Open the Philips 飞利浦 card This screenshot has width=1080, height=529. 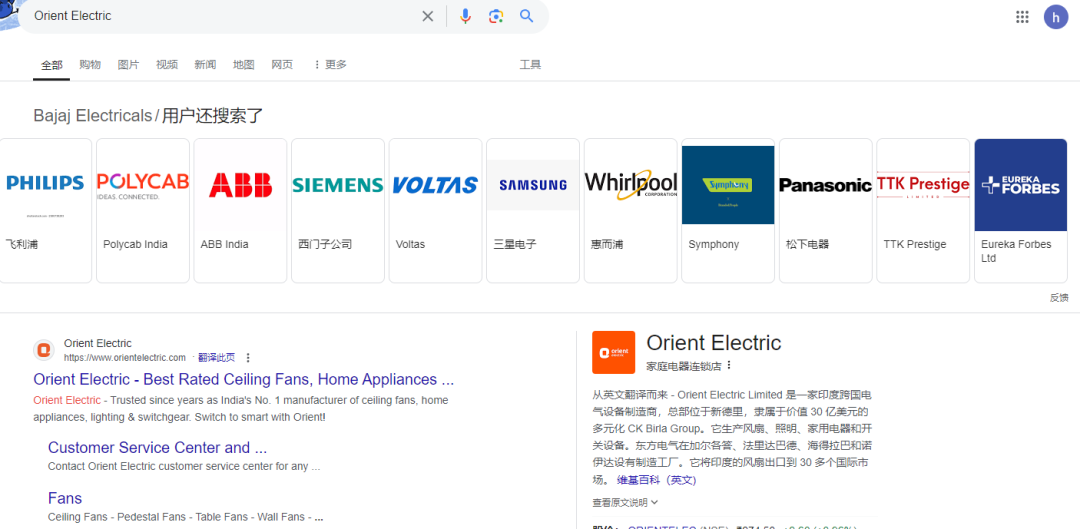coord(45,211)
